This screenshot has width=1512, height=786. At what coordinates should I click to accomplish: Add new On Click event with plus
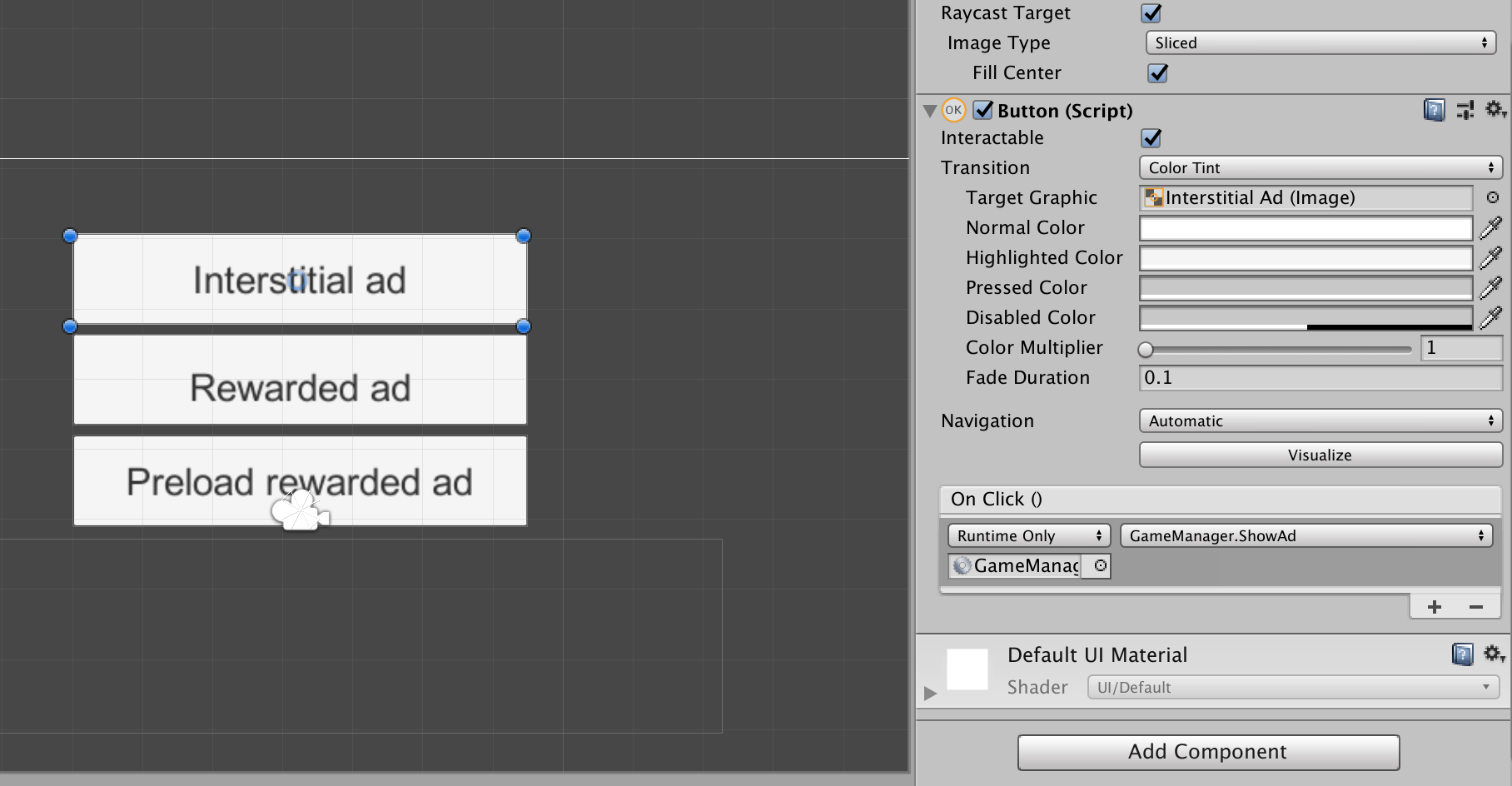[1434, 607]
